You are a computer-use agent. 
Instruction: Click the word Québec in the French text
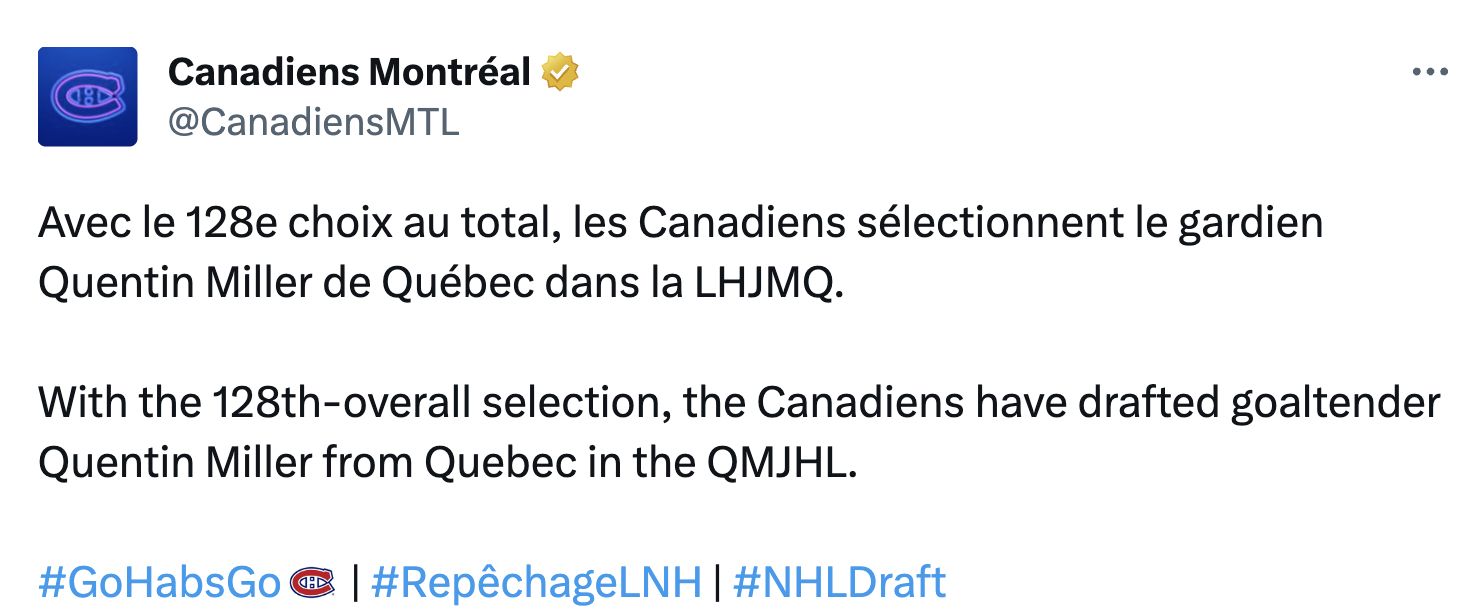(x=460, y=282)
